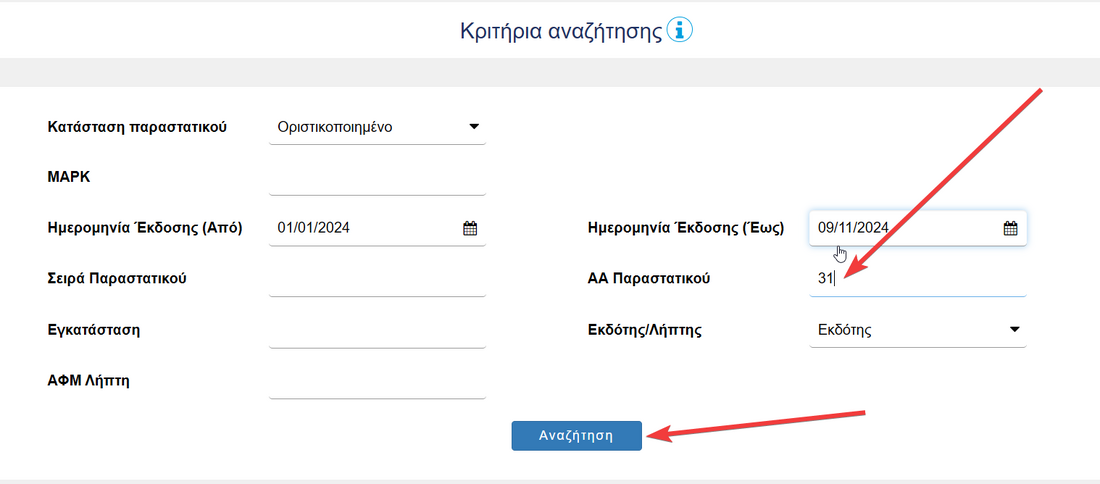The image size is (1100, 484).
Task: Click the info icon beside Κριτήρια αναζήτησης
Action: (x=681, y=30)
